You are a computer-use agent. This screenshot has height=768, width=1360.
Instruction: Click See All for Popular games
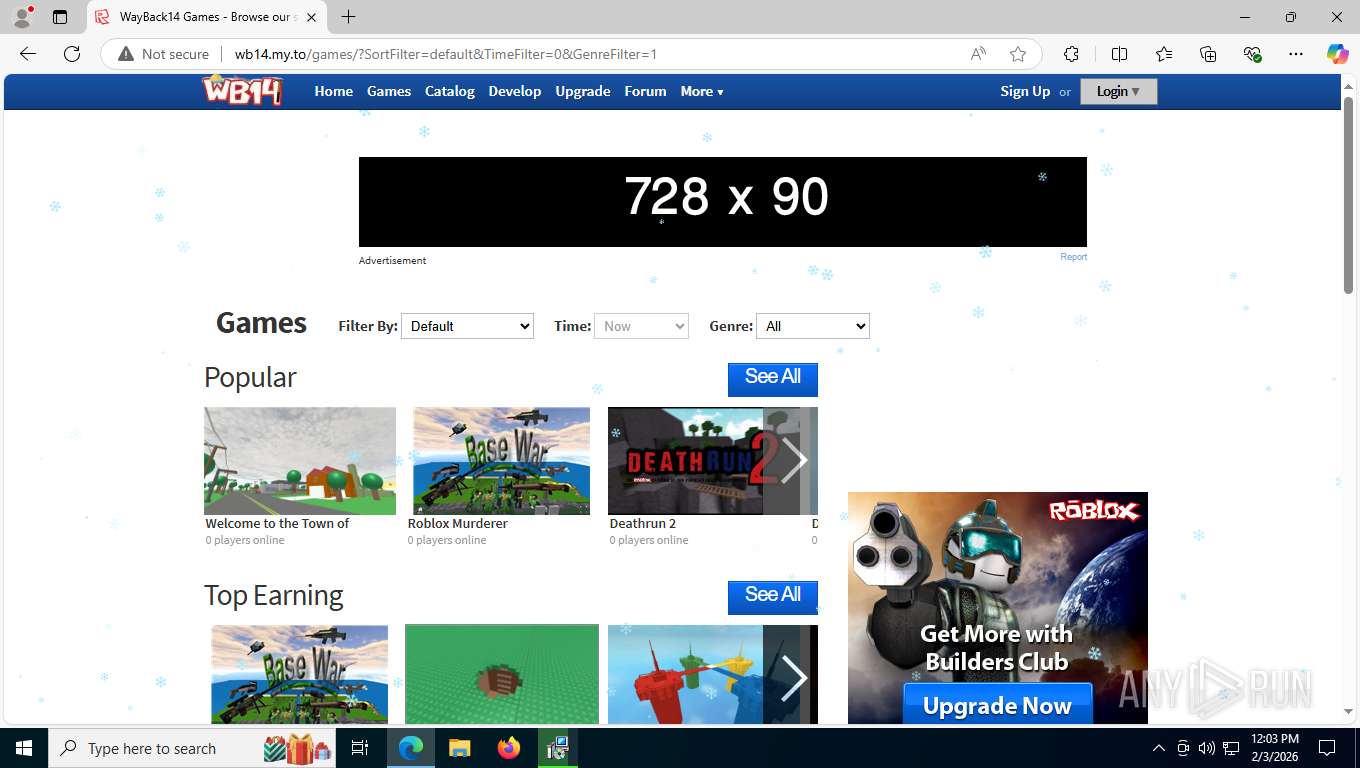pos(773,378)
